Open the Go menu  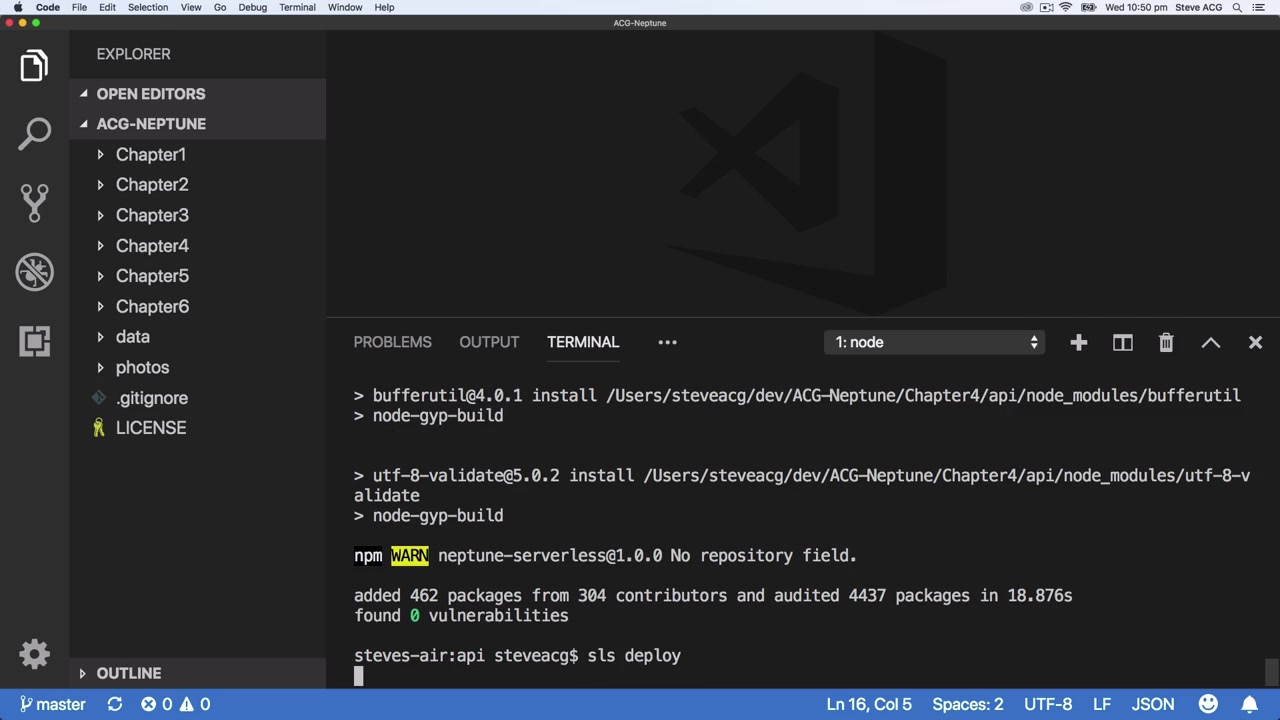coord(220,7)
